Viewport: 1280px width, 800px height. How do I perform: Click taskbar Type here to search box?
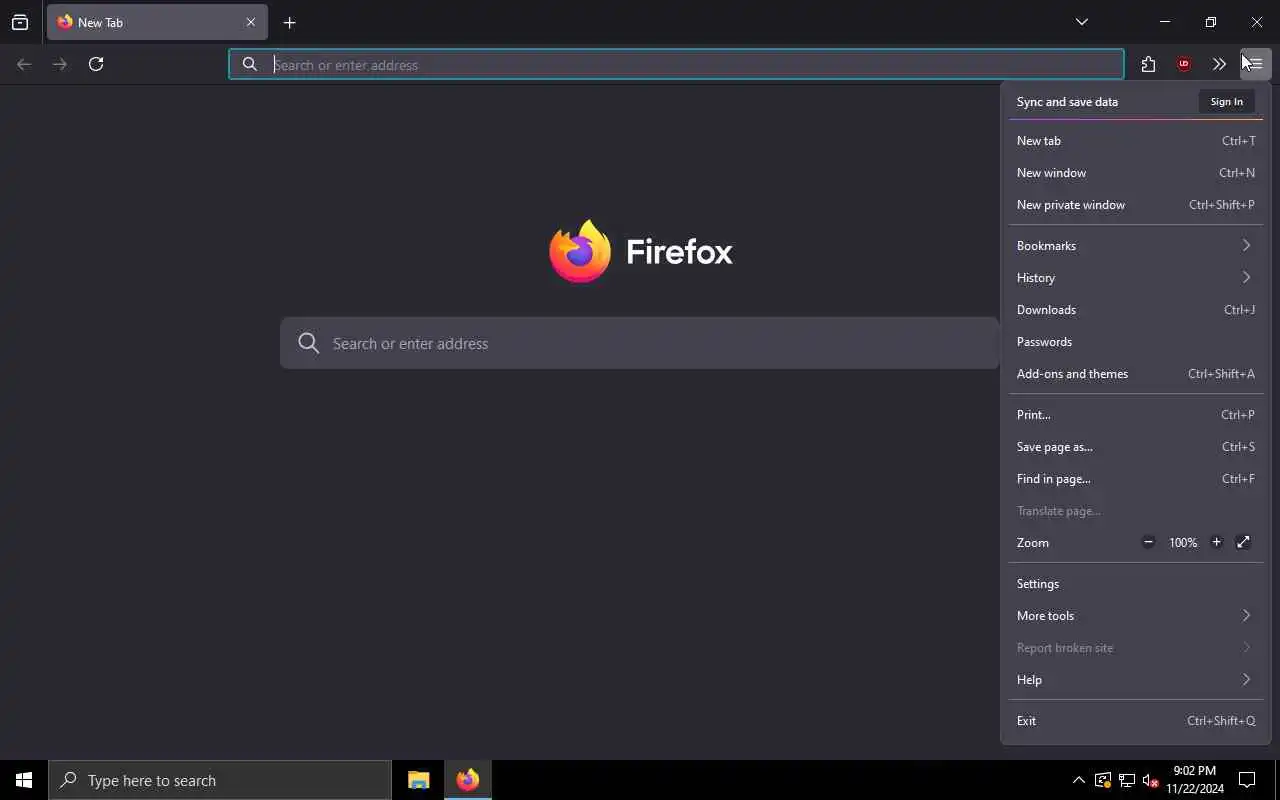(x=220, y=780)
